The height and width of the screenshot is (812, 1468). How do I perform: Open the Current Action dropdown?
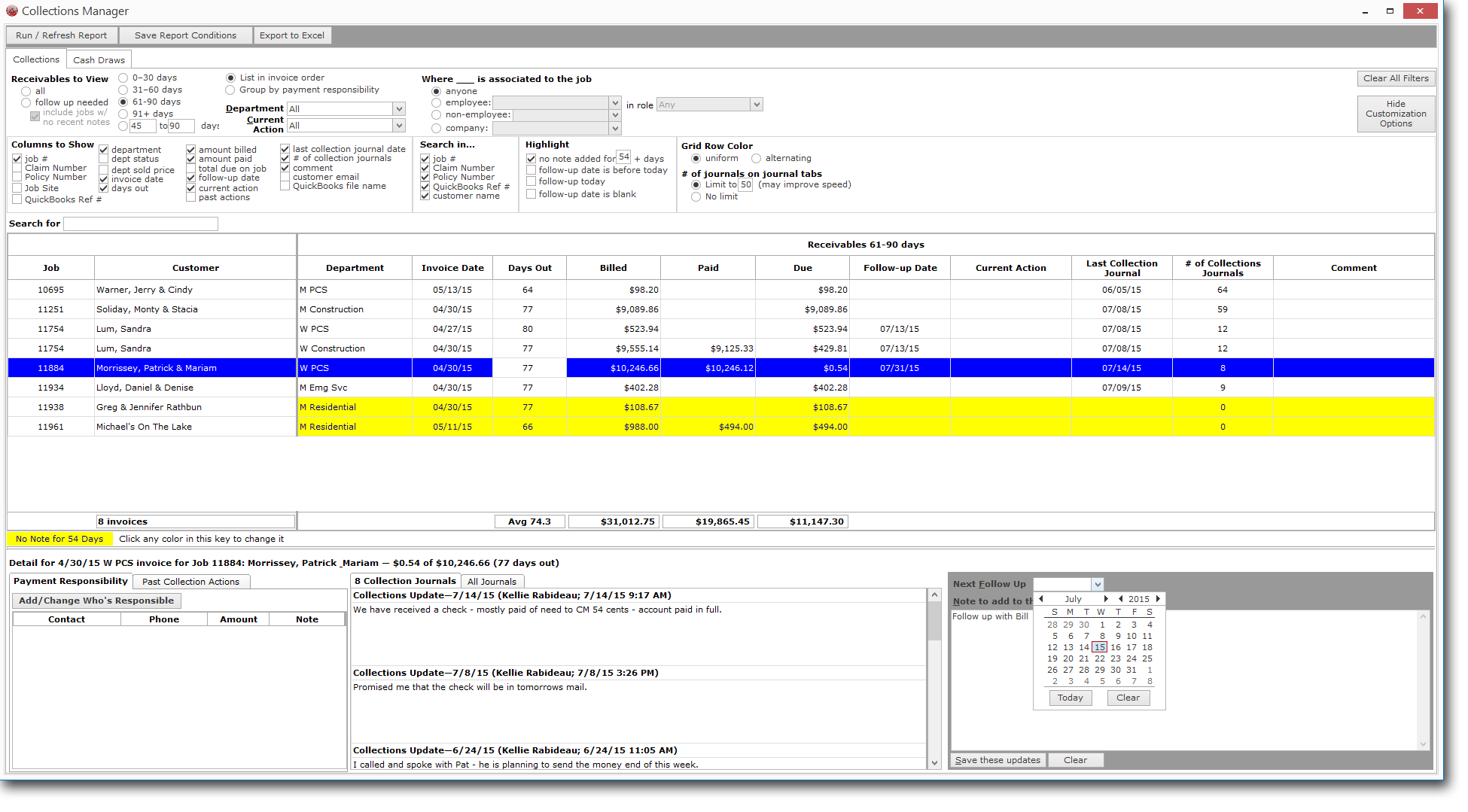pyautogui.click(x=399, y=126)
